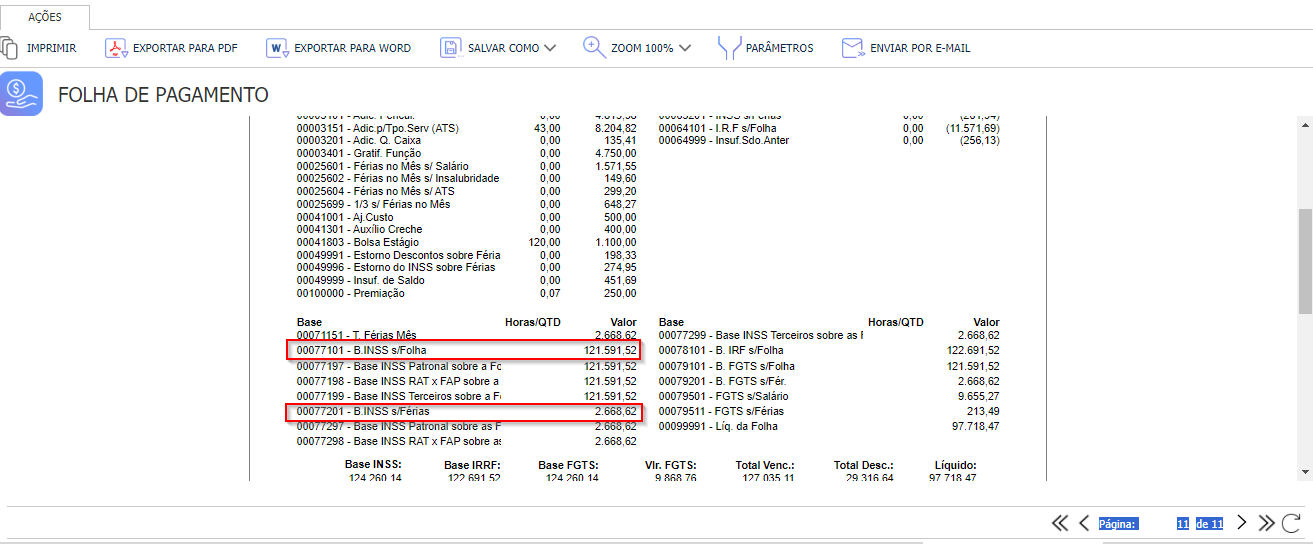Image resolution: width=1313 pixels, height=544 pixels.
Task: Click row 00079201 - B. FGTS s/Fér.
Action: point(829,381)
